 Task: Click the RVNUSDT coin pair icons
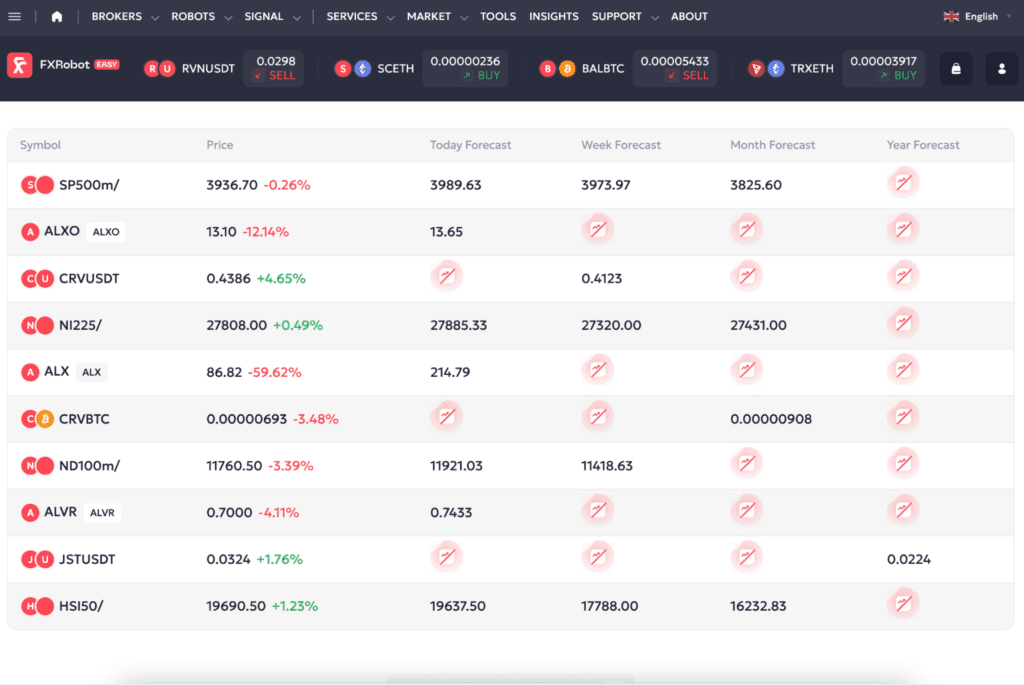159,69
